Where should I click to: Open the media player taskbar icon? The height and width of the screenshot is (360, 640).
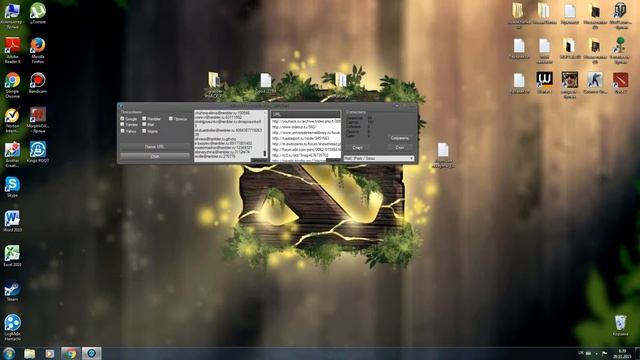(x=50, y=353)
